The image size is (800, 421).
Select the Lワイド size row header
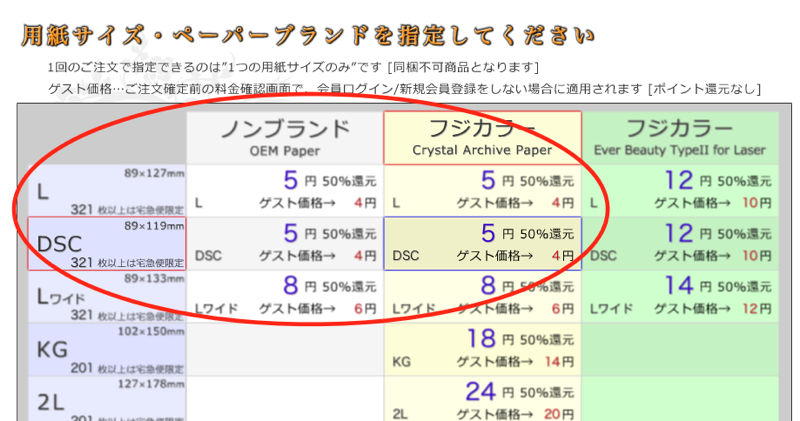click(x=107, y=296)
